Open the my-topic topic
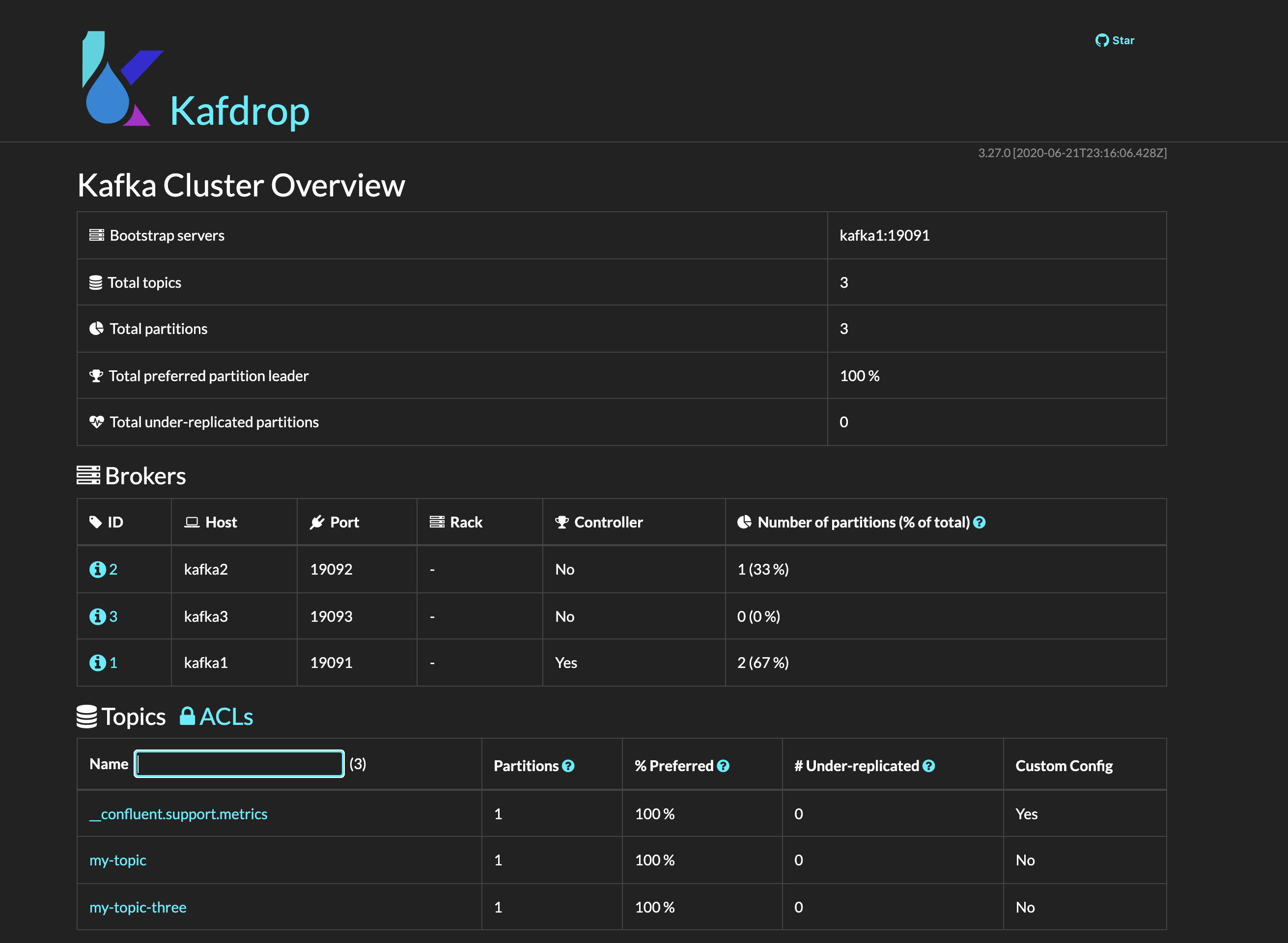The image size is (1288, 943). click(117, 860)
